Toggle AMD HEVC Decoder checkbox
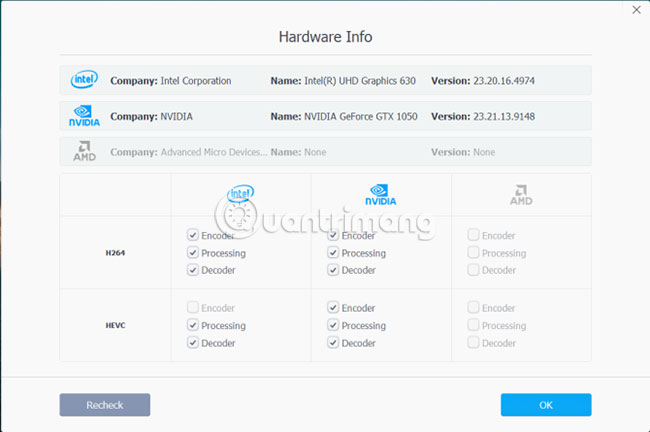 pyautogui.click(x=473, y=343)
